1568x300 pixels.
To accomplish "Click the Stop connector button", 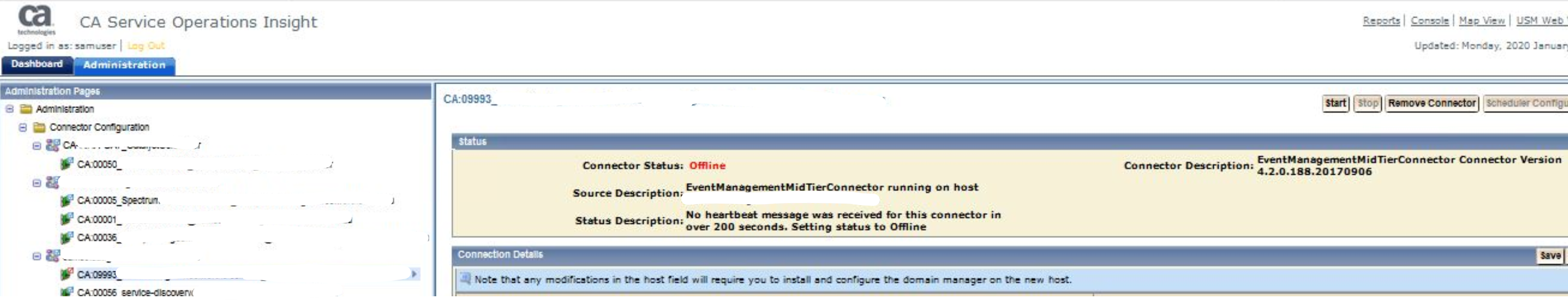I will [1368, 104].
